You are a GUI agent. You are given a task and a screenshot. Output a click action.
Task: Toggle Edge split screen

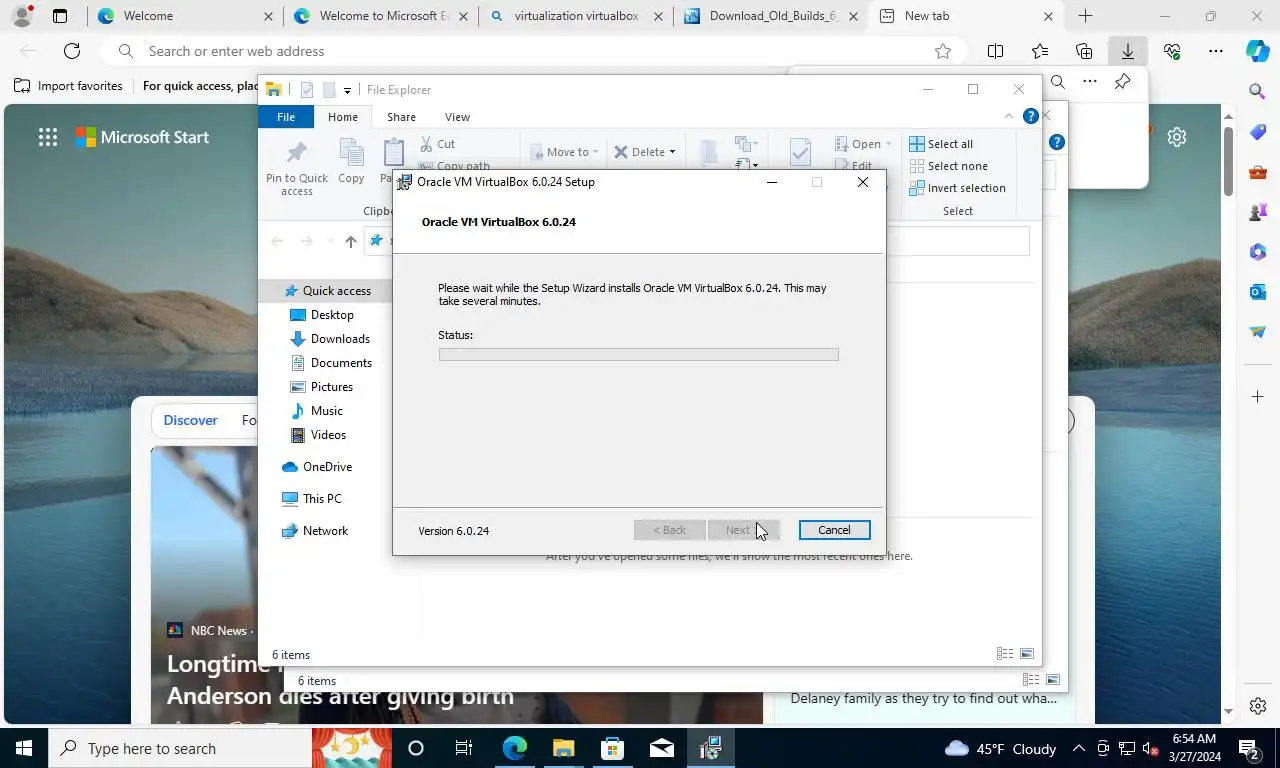click(x=995, y=51)
